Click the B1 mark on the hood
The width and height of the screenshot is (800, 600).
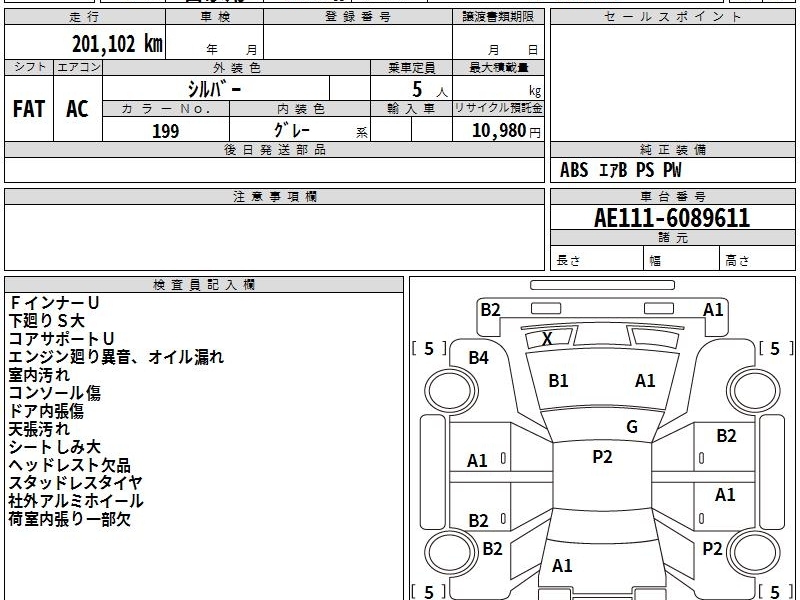(x=558, y=381)
